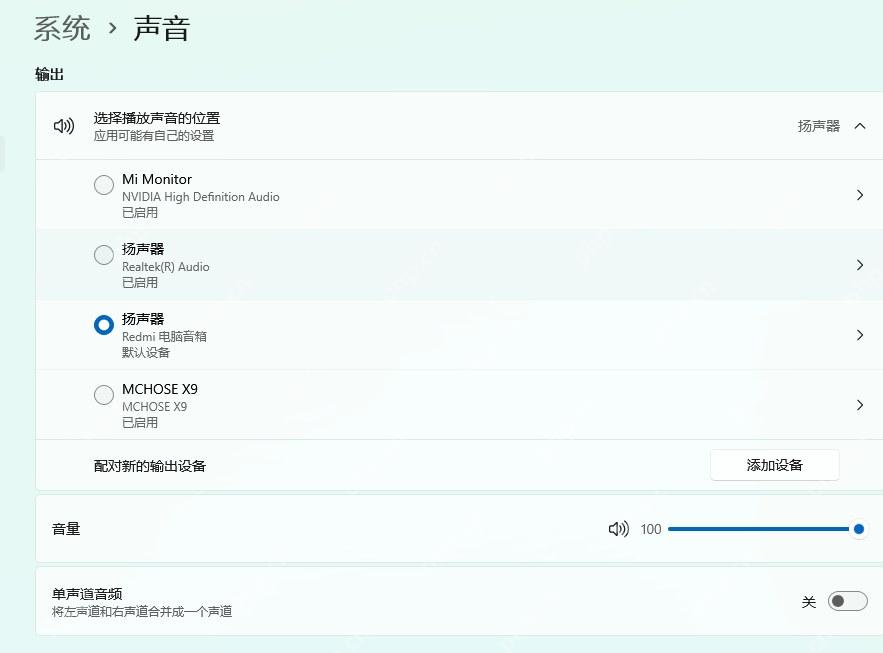Select the Mi Monitor radio button
The width and height of the screenshot is (883, 653).
[104, 185]
